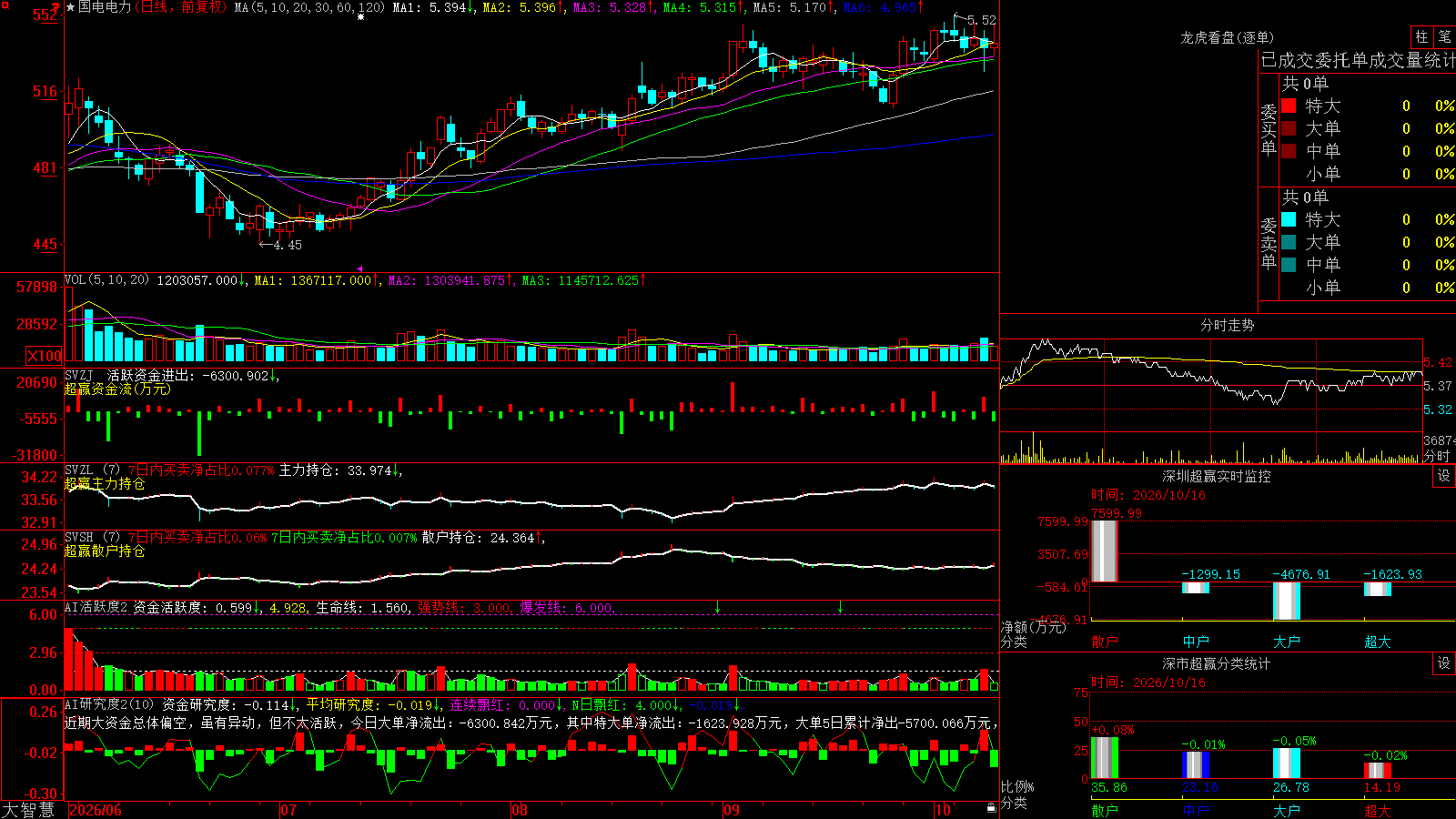This screenshot has height=819, width=1456.
Task: Click the MA(5,10,20,30,60,120) indicator parameters
Action: [x=309, y=7]
